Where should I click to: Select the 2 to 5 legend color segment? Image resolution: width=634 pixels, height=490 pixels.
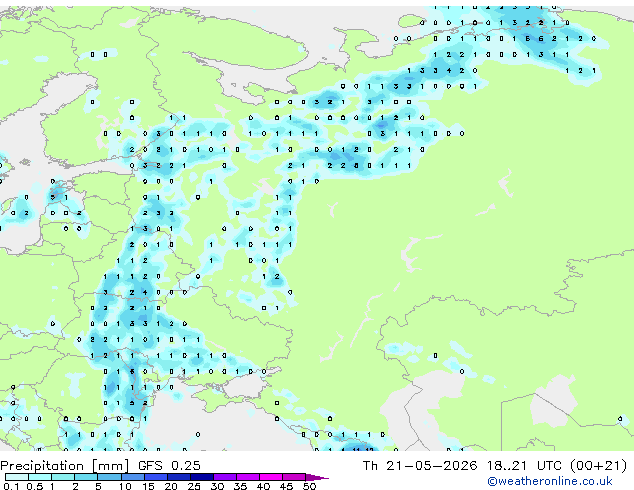(86, 477)
